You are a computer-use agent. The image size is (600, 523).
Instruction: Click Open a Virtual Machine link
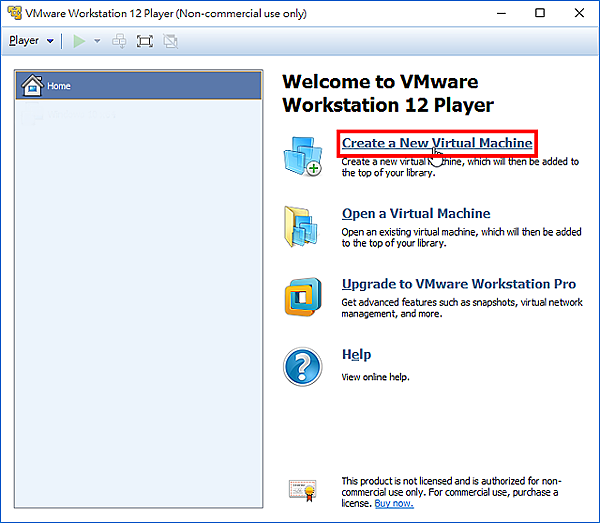point(416,213)
